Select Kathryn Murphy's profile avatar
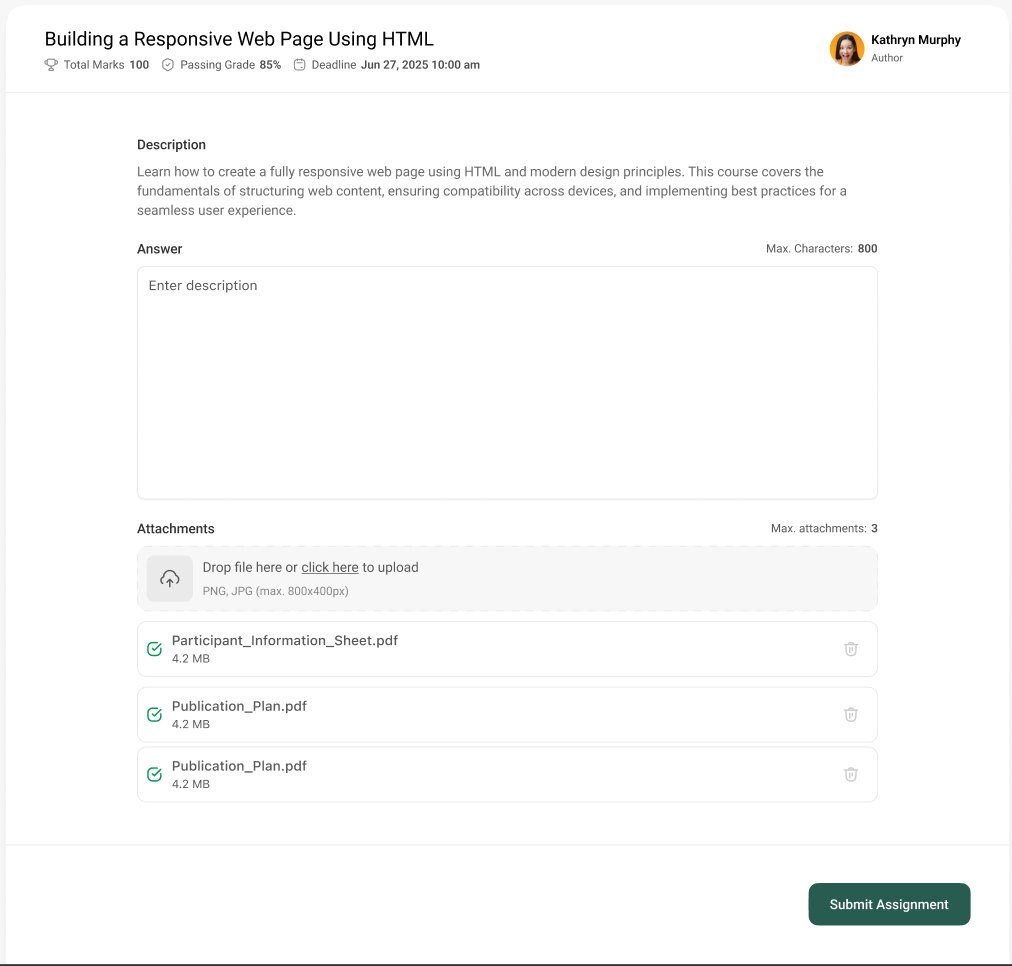 pyautogui.click(x=847, y=48)
